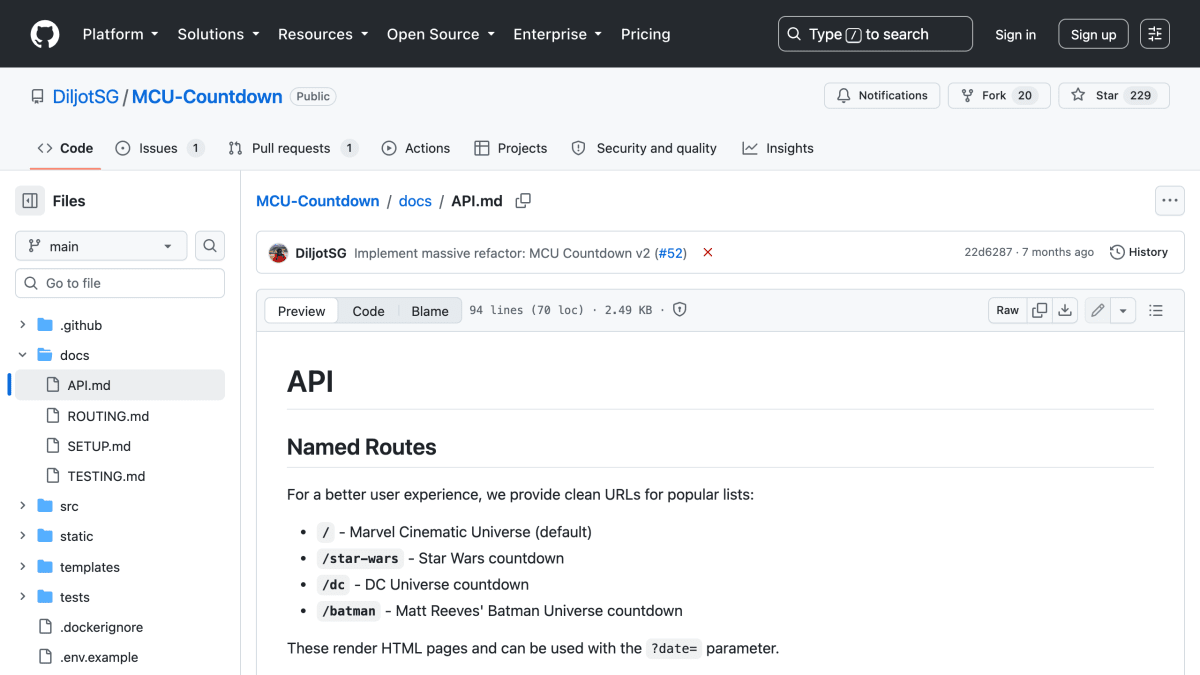Switch to Blame view
The image size is (1200, 675).
pos(430,311)
